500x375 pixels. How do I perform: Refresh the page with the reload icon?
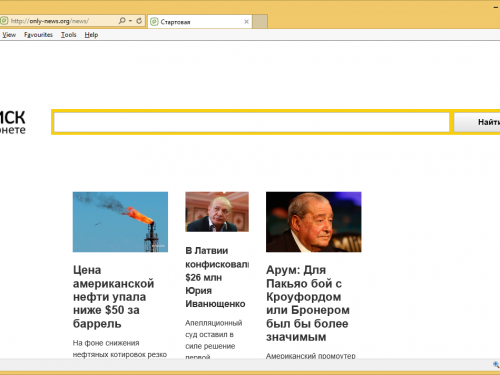pyautogui.click(x=139, y=21)
